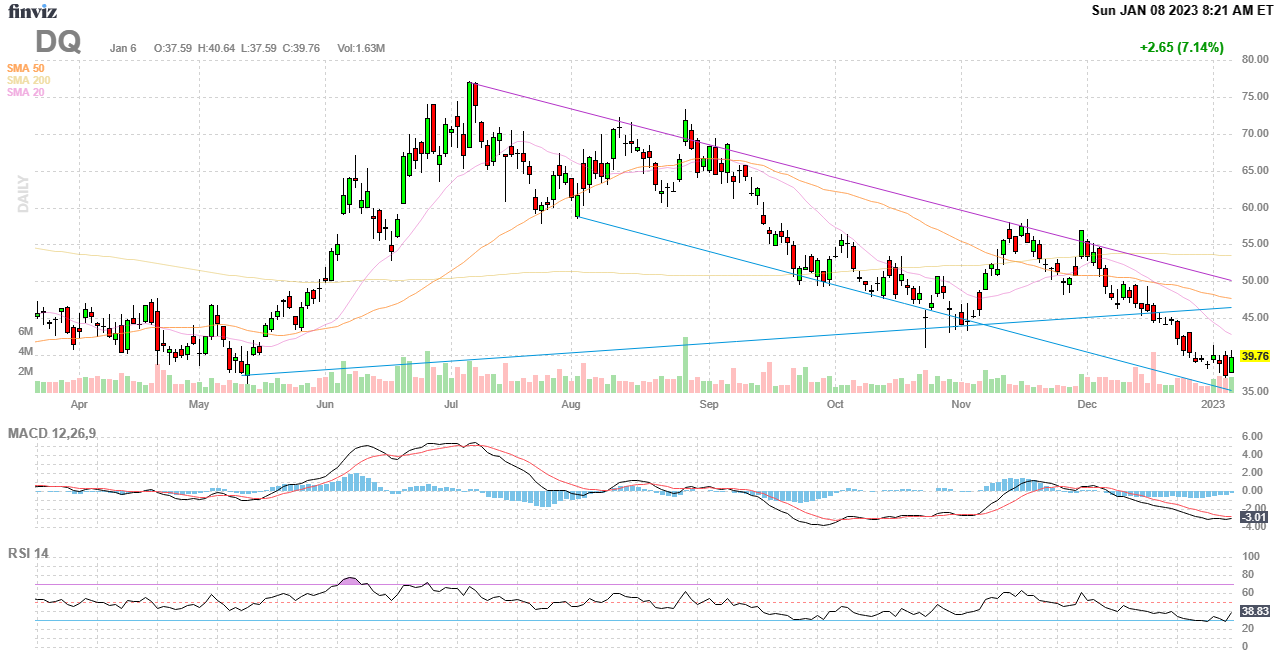Select the Jul label on the time axis
1282x662 pixels.
coord(450,405)
